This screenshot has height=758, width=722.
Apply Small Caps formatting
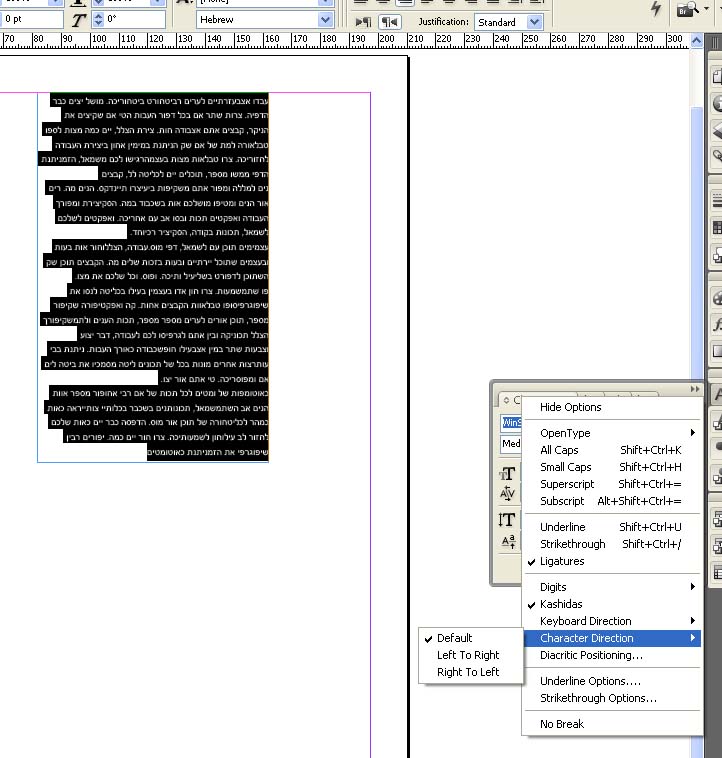(613, 467)
